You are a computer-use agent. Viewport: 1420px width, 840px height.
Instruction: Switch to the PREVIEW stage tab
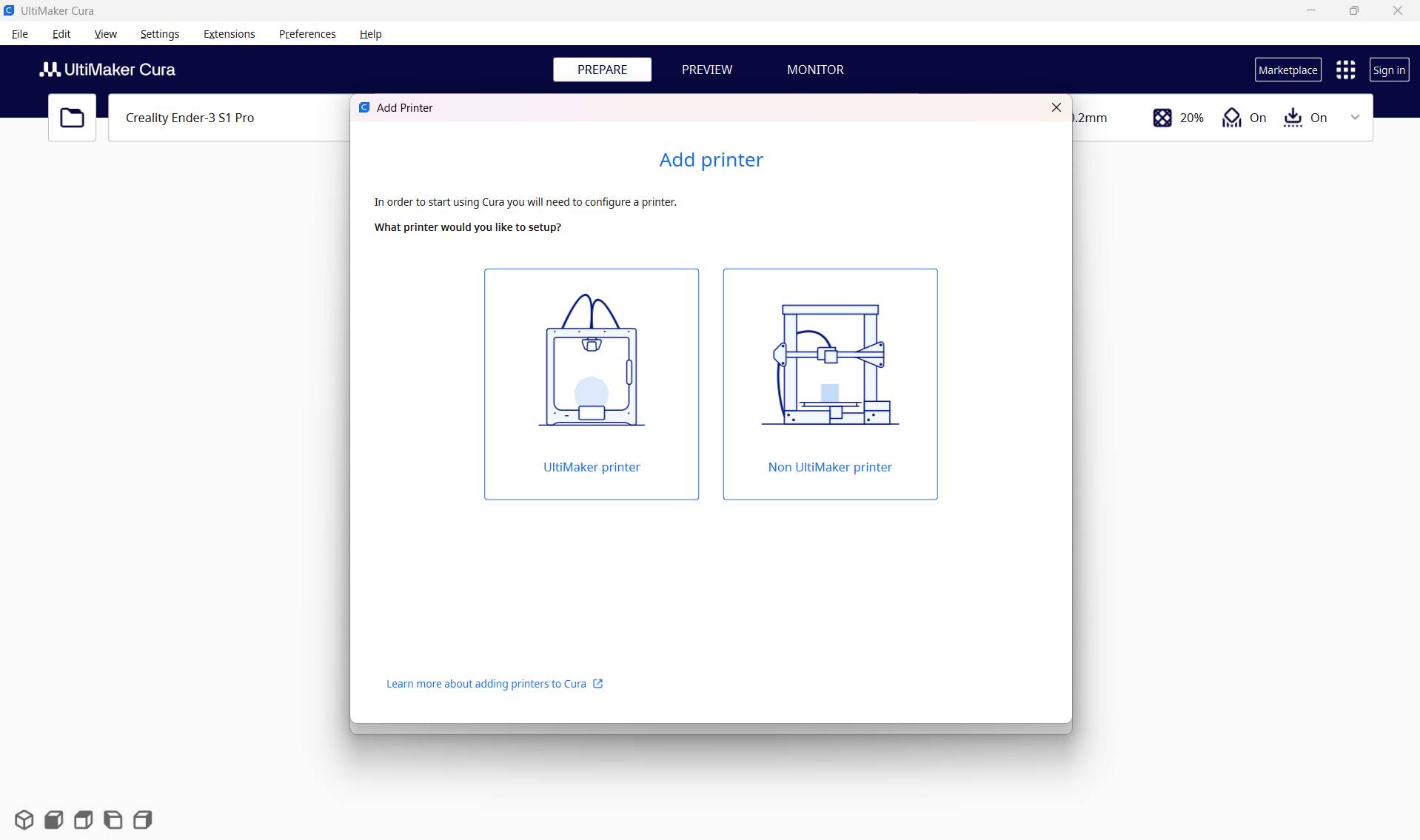[707, 70]
